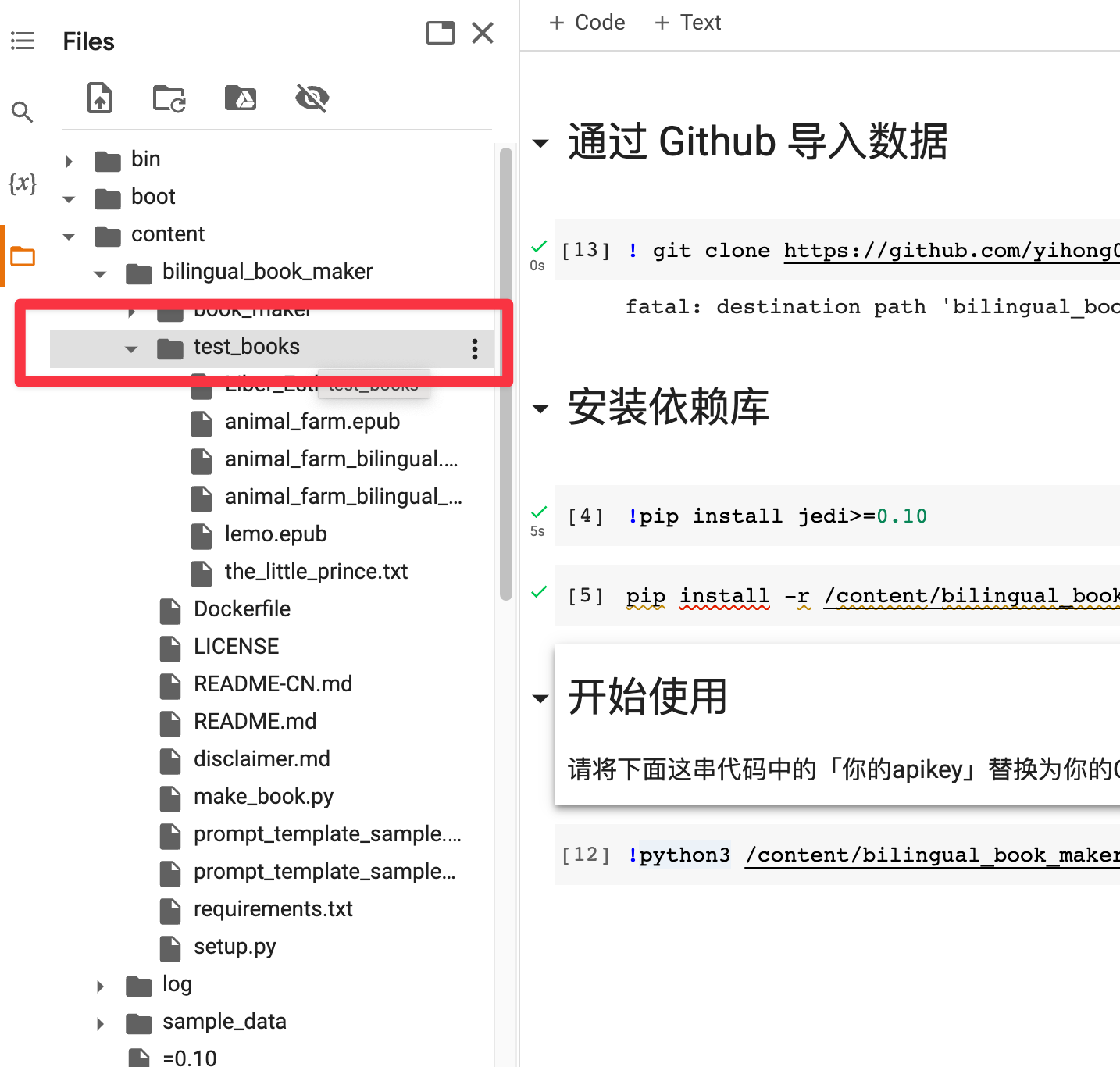The width and height of the screenshot is (1120, 1067).
Task: Select the Files icon in the sidebar
Action: pos(21,255)
